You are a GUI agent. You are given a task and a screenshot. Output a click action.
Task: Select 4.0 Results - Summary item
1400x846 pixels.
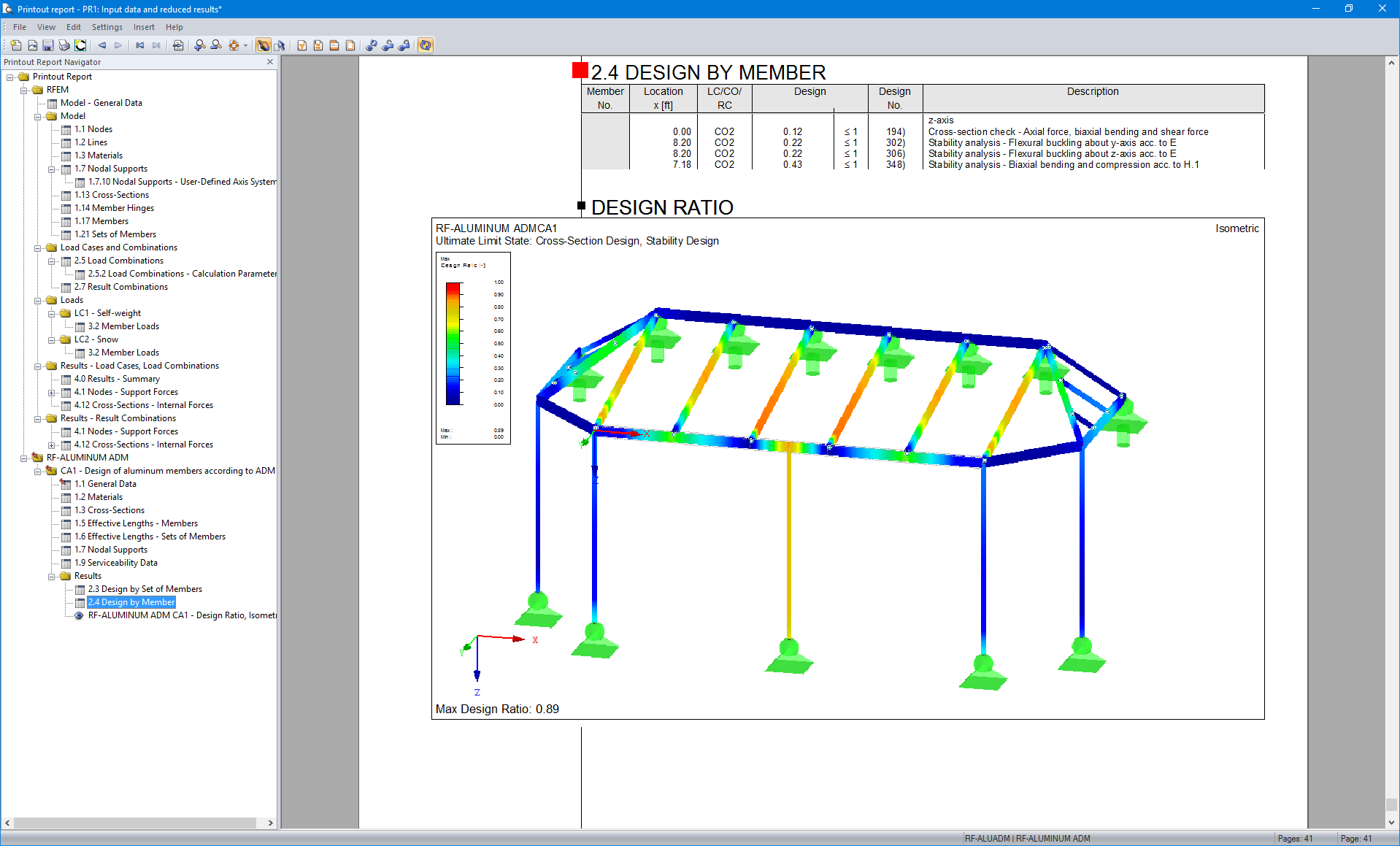(117, 379)
